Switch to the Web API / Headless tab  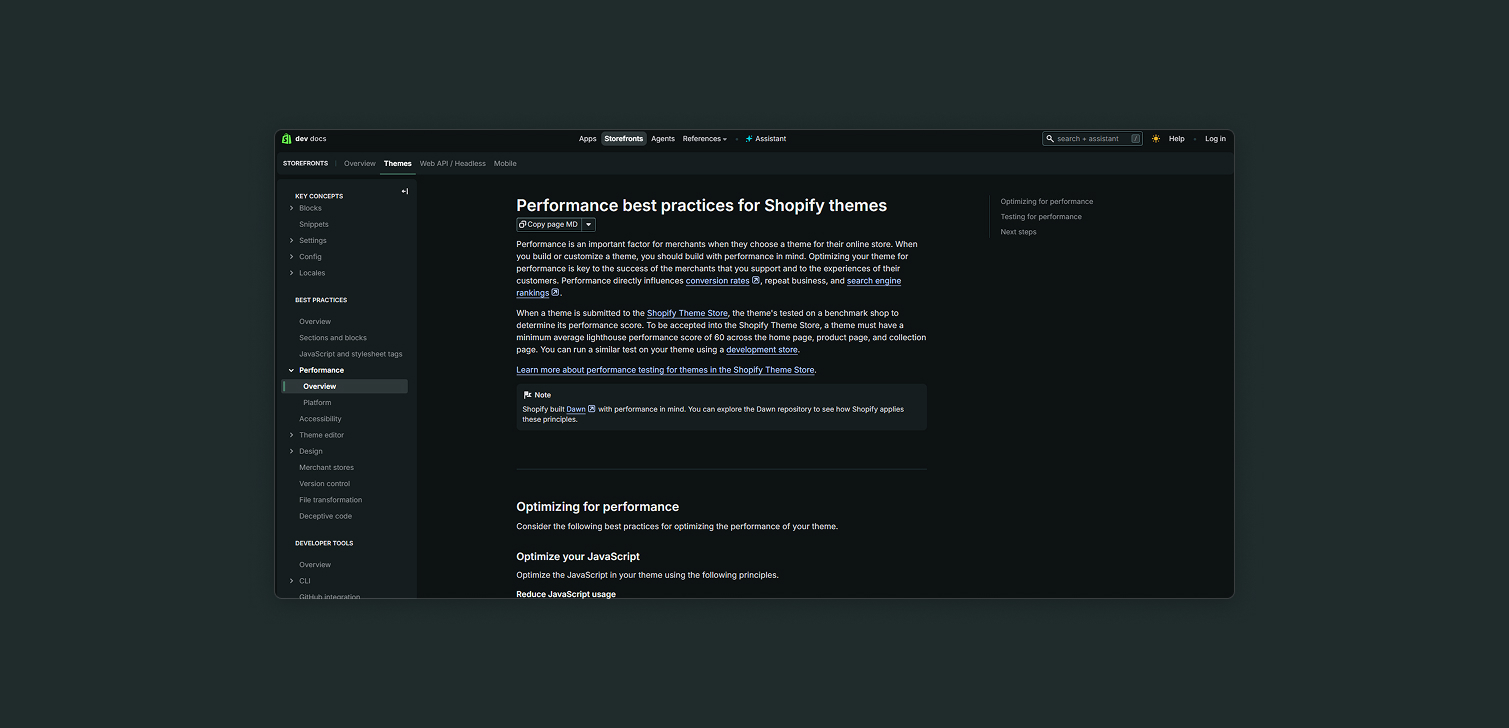453,163
